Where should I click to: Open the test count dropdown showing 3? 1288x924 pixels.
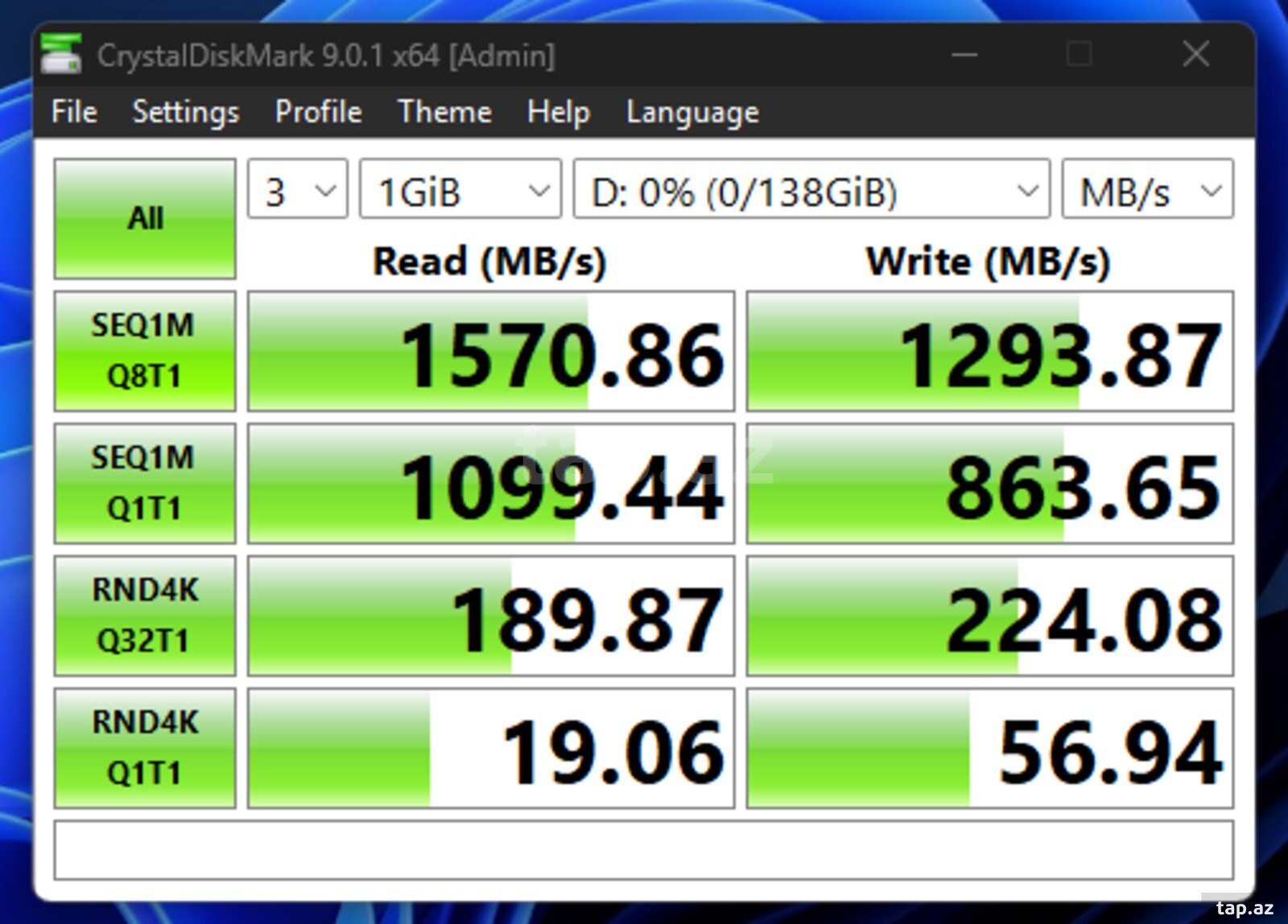click(297, 188)
